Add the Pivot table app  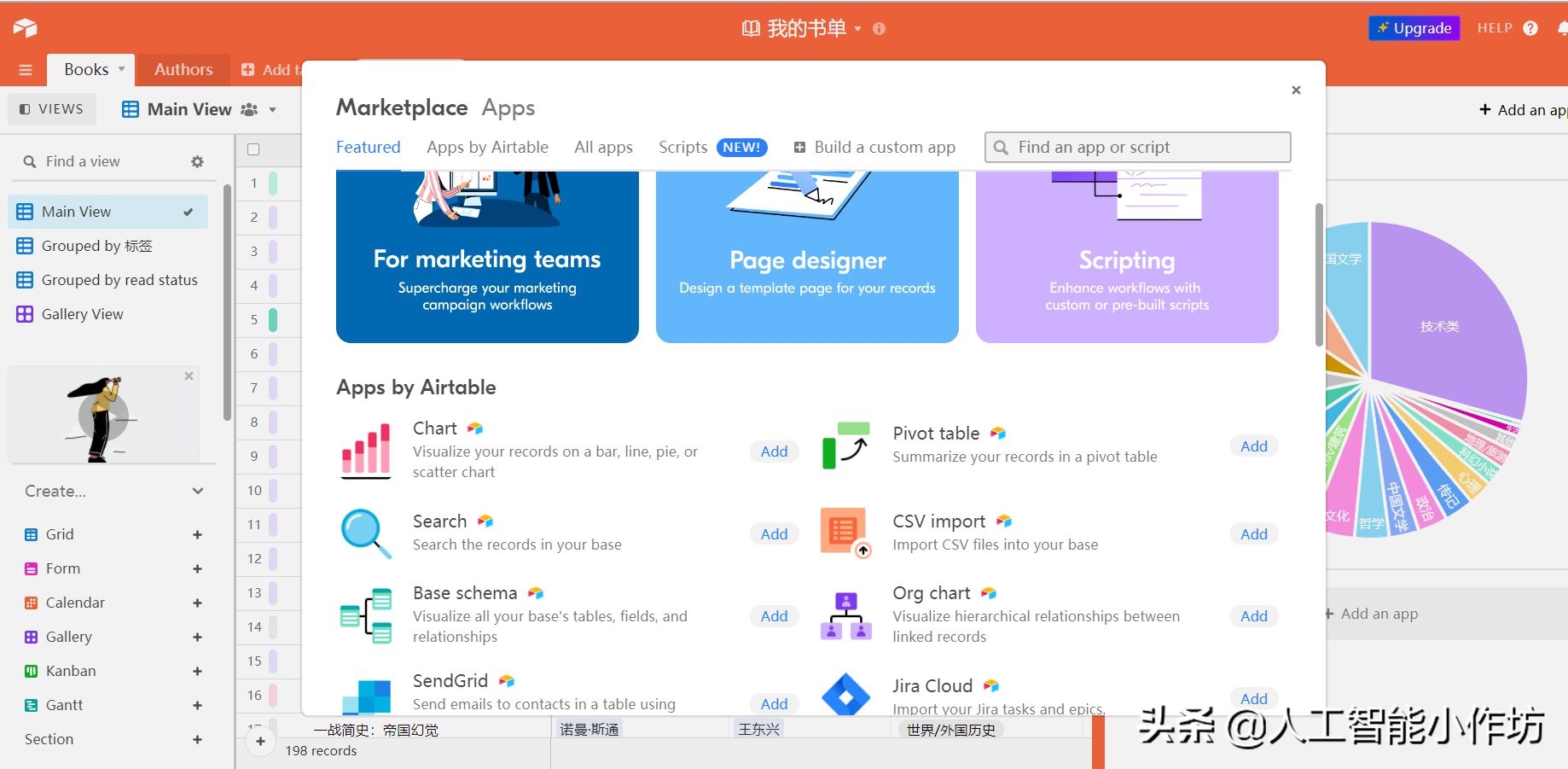pyautogui.click(x=1253, y=446)
